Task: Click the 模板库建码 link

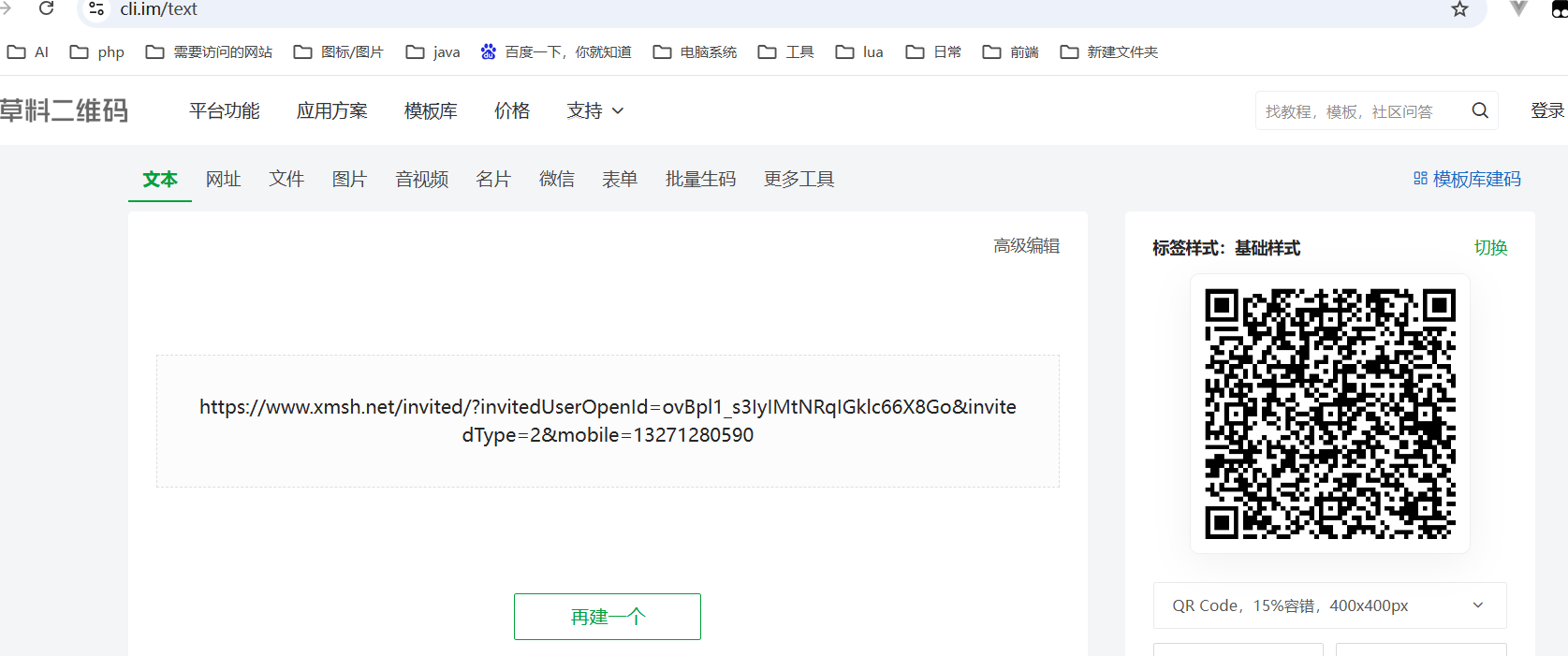Action: pyautogui.click(x=1467, y=179)
